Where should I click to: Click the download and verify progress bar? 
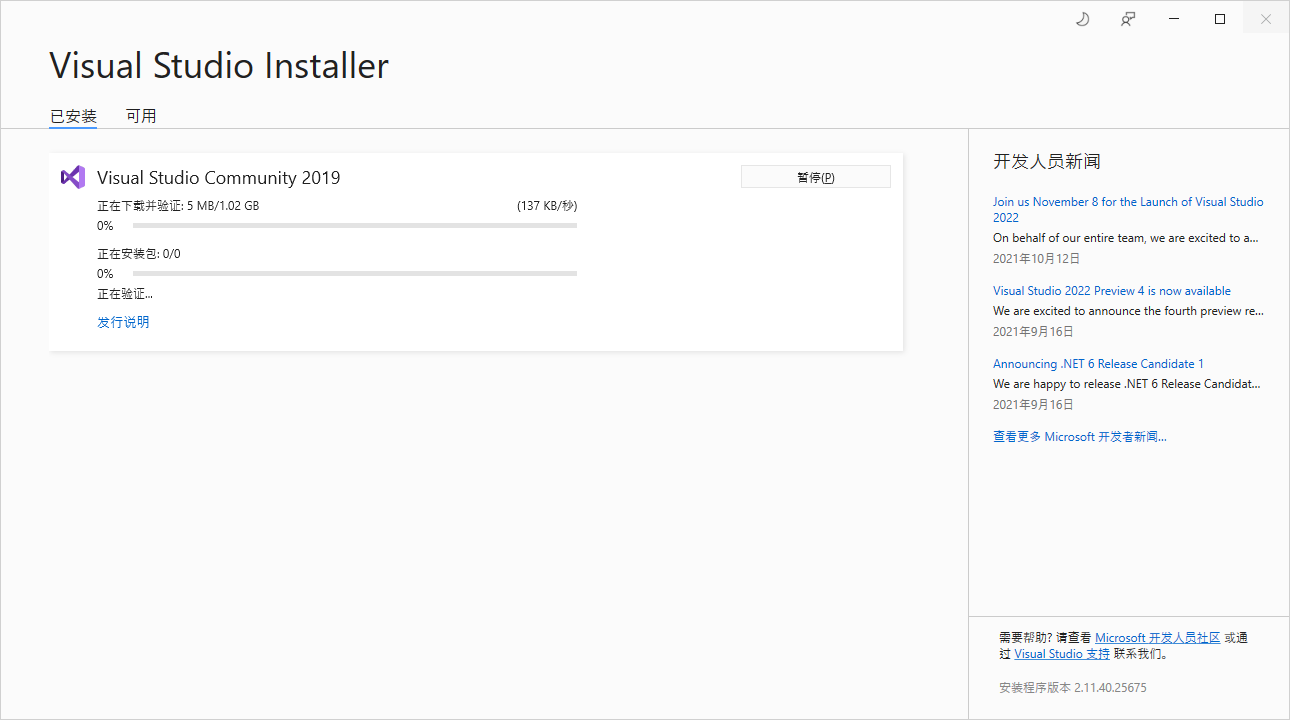coord(355,226)
